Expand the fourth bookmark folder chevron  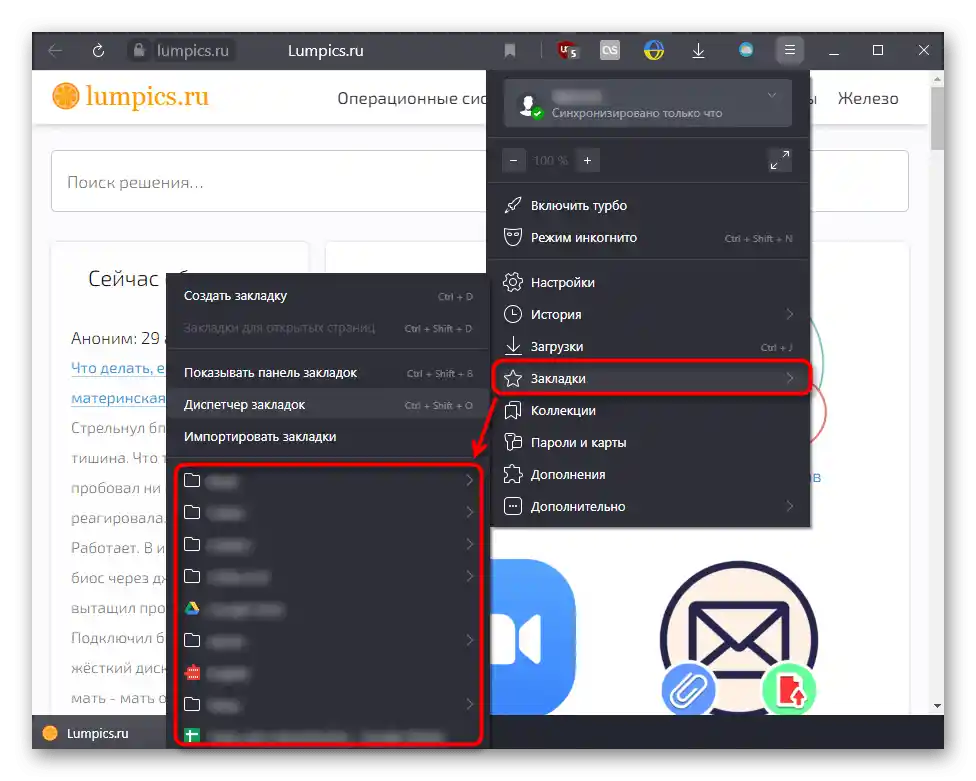(470, 576)
